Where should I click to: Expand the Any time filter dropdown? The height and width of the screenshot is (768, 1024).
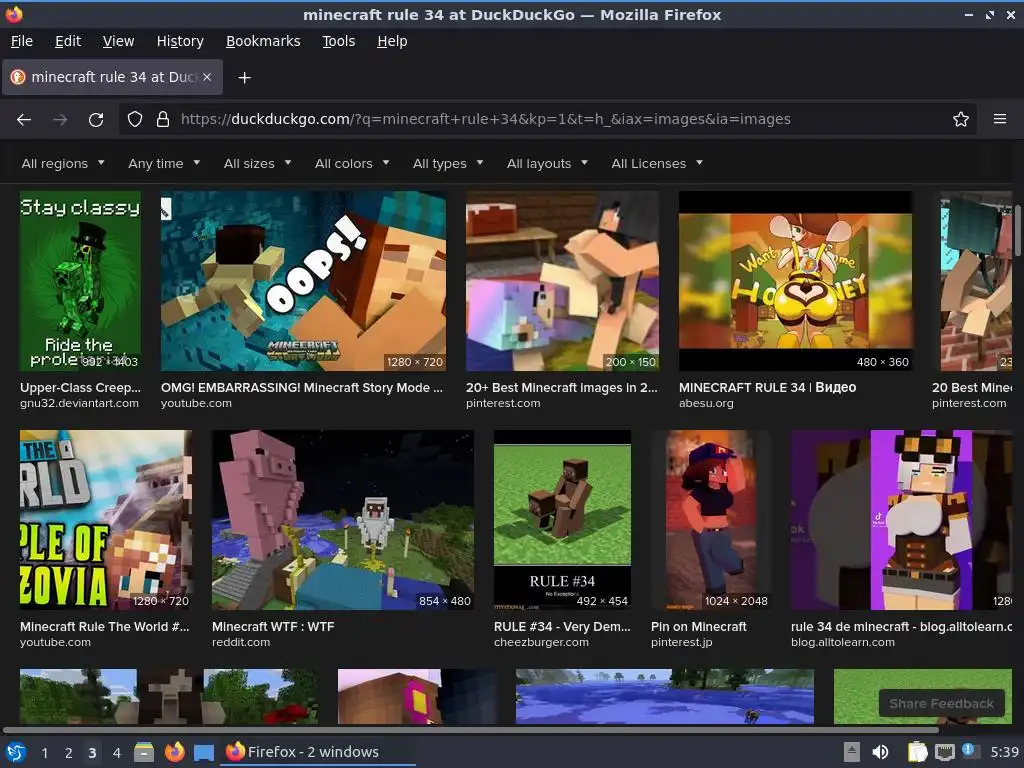click(164, 163)
